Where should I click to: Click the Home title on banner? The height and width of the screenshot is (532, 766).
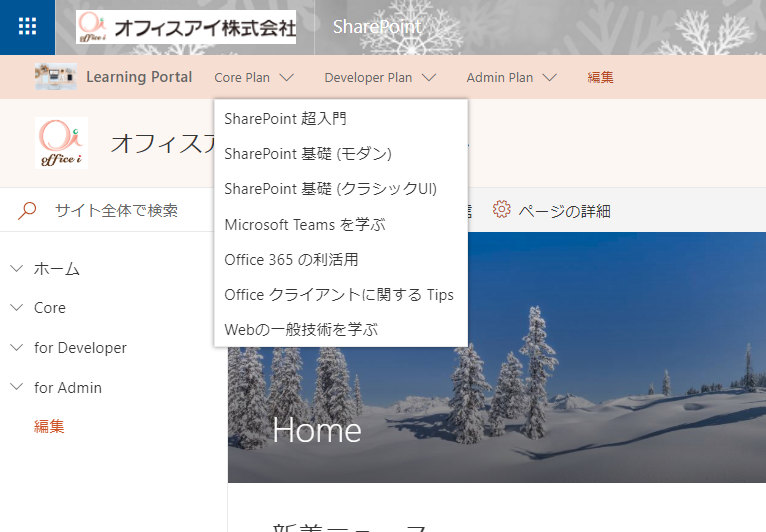(x=317, y=430)
